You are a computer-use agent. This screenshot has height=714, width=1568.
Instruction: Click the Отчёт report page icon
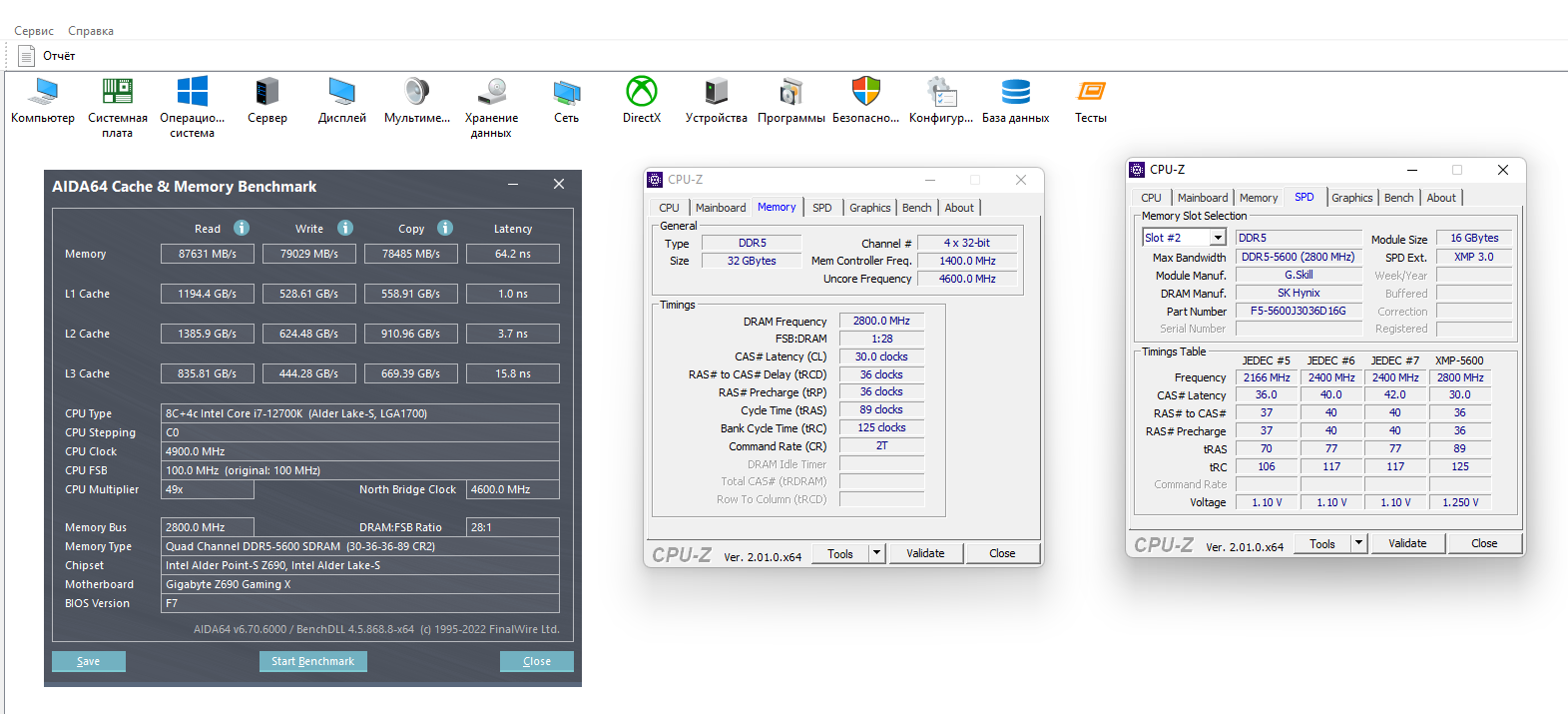(27, 56)
